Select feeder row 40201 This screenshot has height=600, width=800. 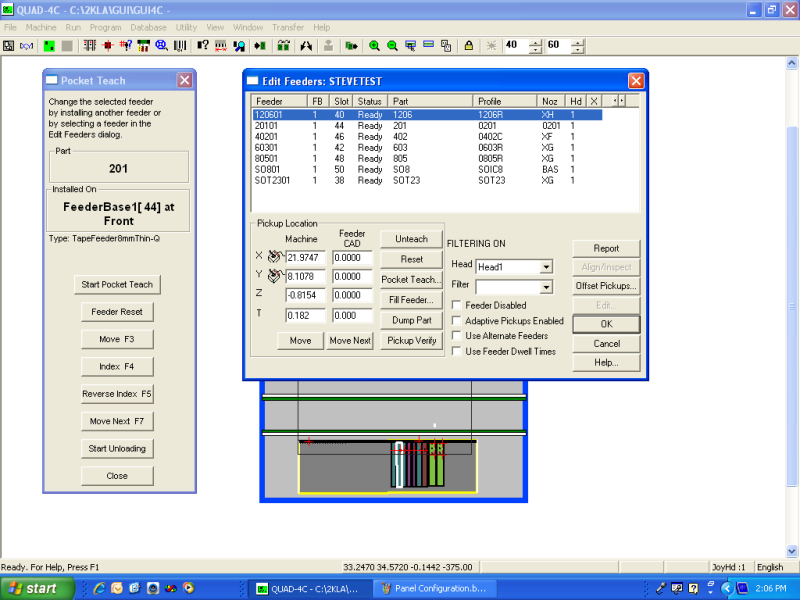[x=427, y=137]
